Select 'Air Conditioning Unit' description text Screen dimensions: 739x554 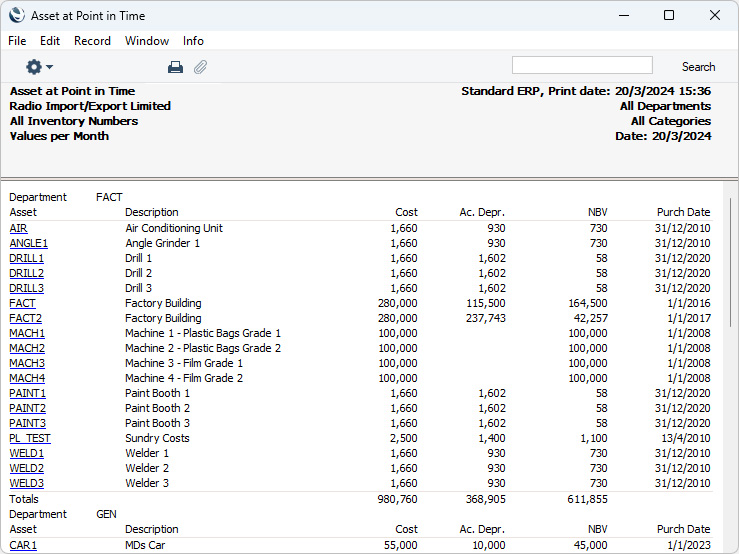[x=174, y=228]
